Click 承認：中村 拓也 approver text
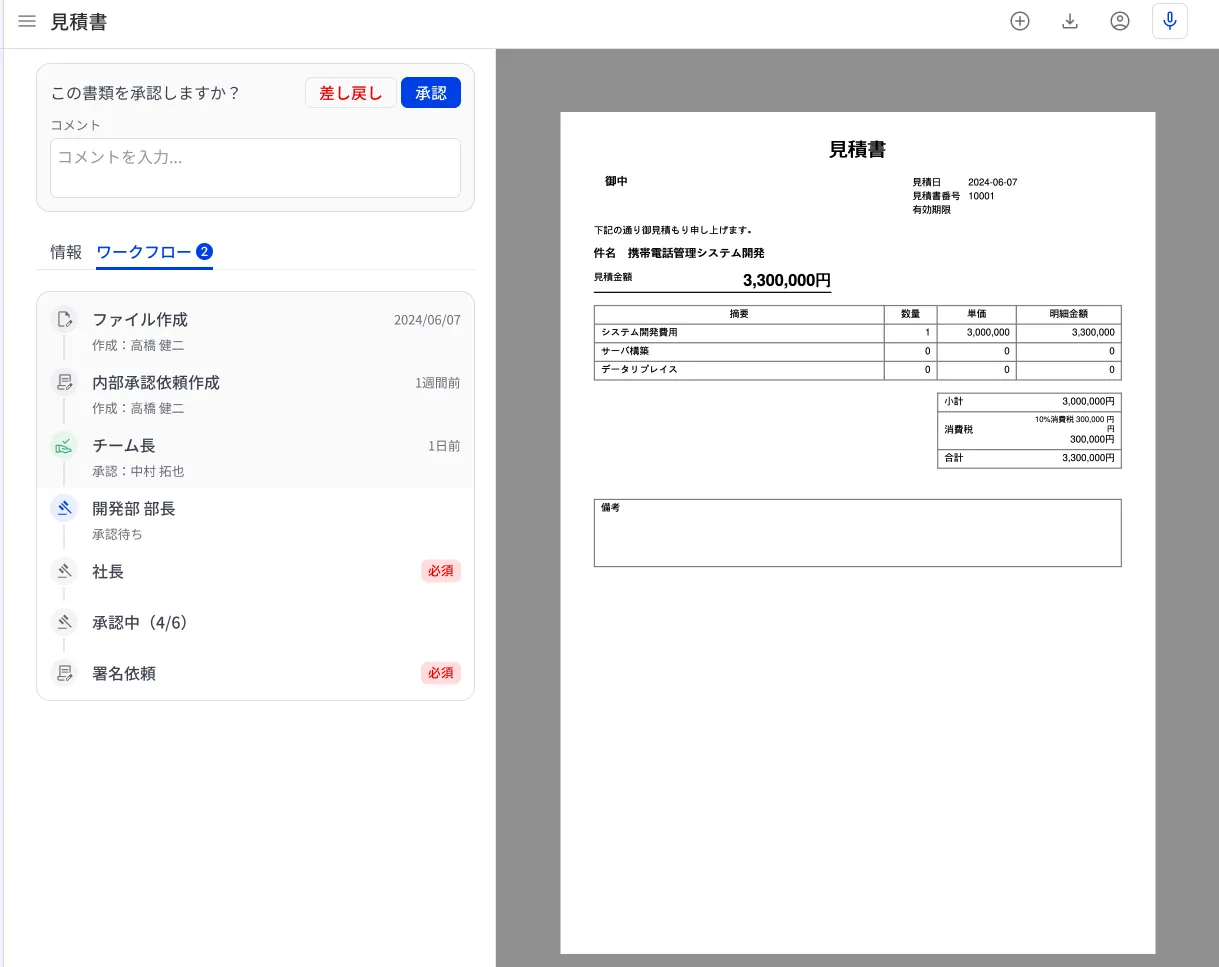Image resolution: width=1219 pixels, height=967 pixels. coord(138,471)
